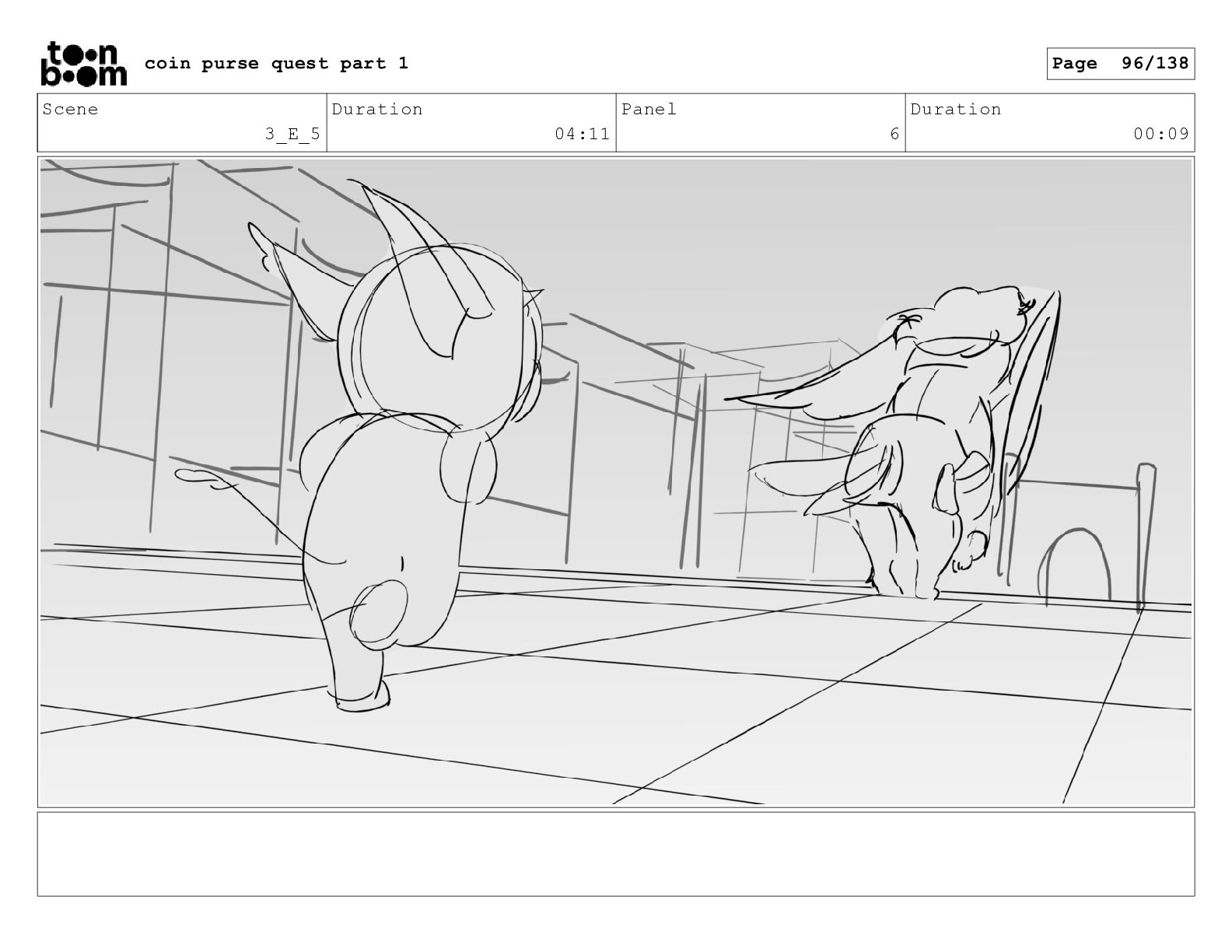The width and height of the screenshot is (1232, 952).
Task: Select the Panel header label
Action: tap(649, 109)
